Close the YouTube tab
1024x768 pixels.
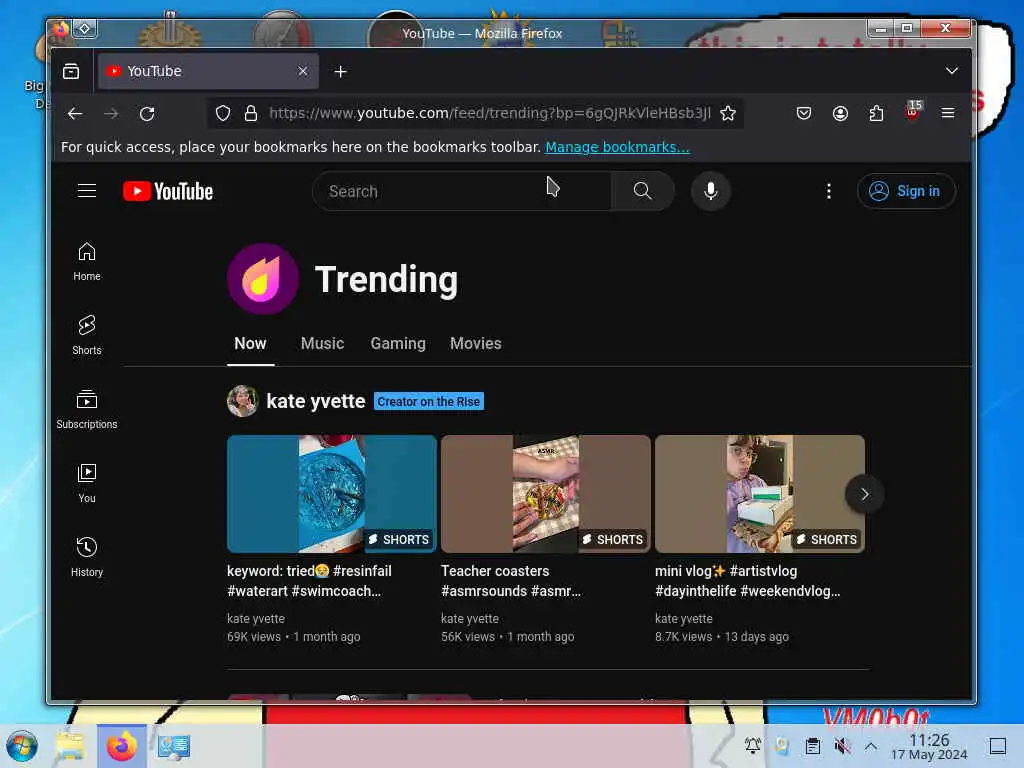click(x=303, y=71)
